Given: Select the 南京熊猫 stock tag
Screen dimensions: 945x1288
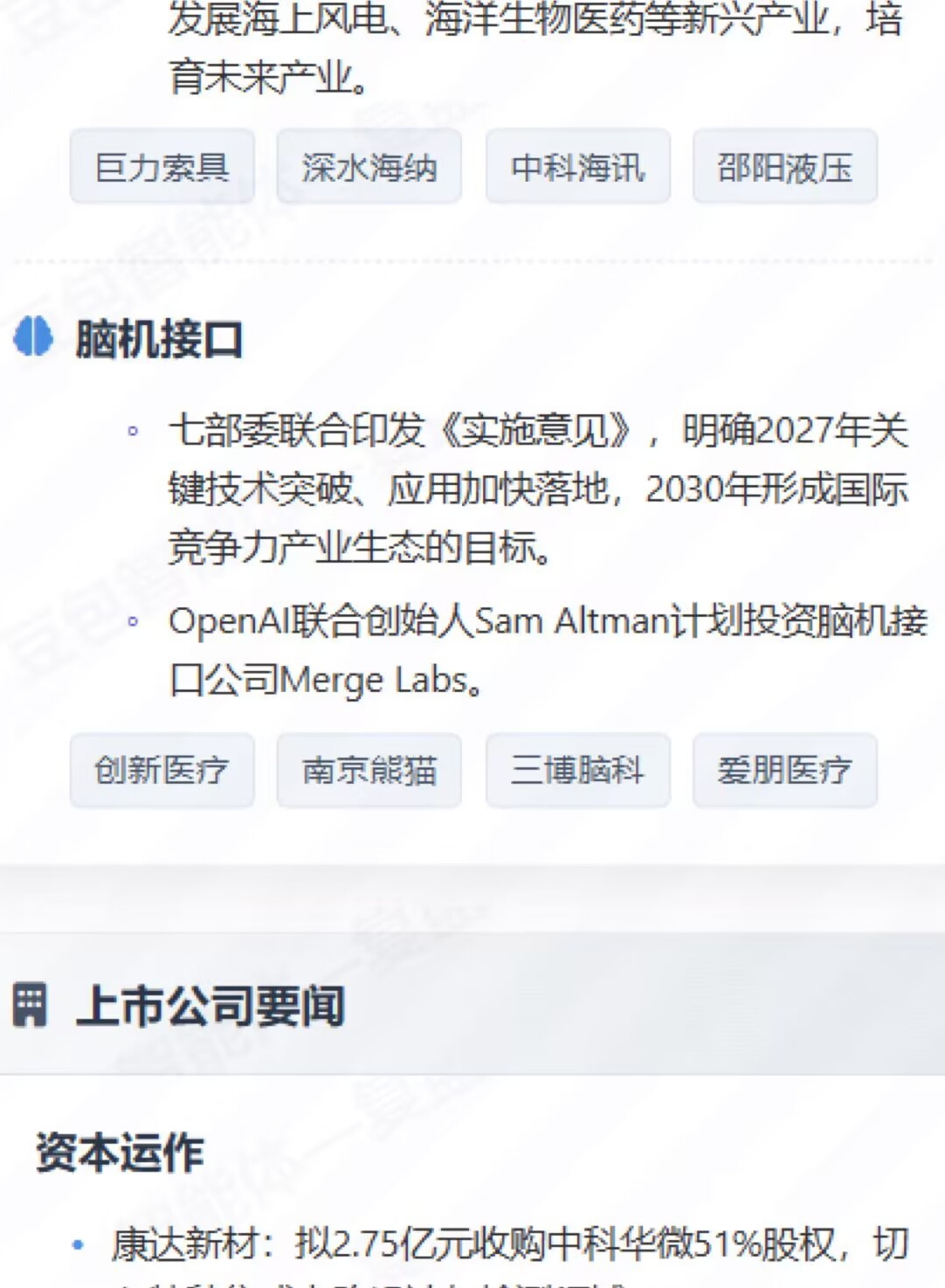Looking at the screenshot, I should [369, 770].
